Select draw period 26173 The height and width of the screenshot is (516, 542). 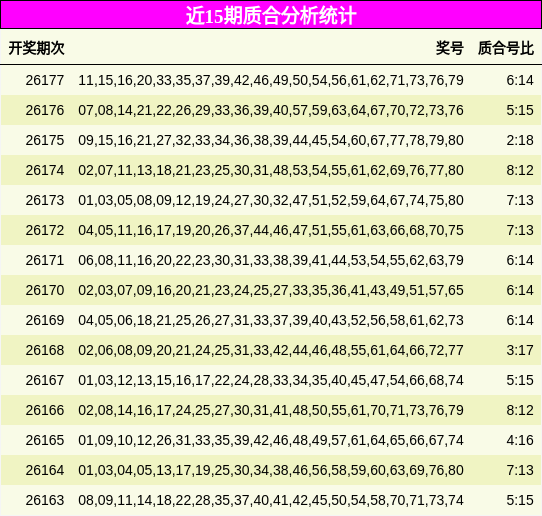click(x=45, y=200)
